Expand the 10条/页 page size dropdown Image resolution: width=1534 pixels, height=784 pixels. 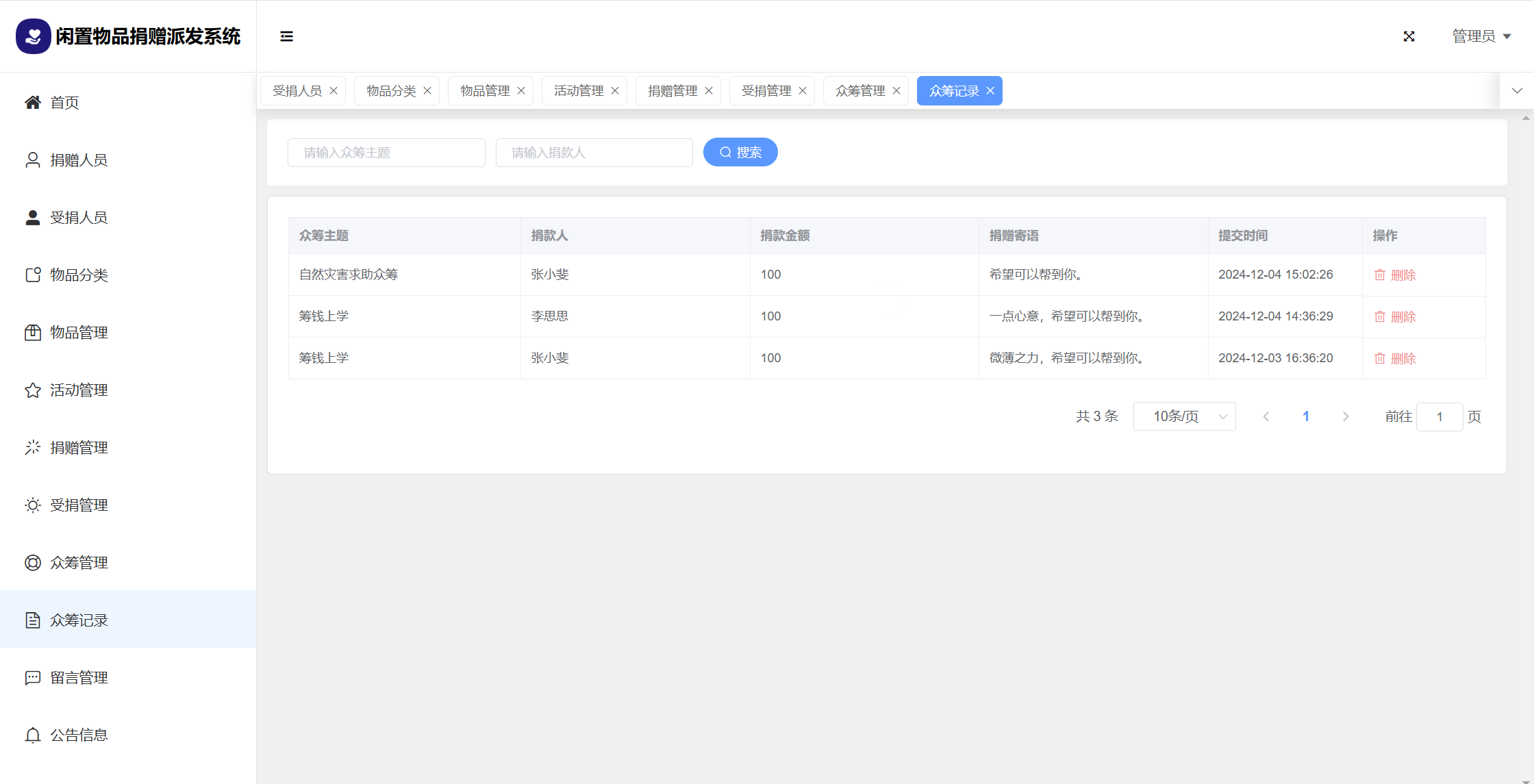click(1184, 416)
